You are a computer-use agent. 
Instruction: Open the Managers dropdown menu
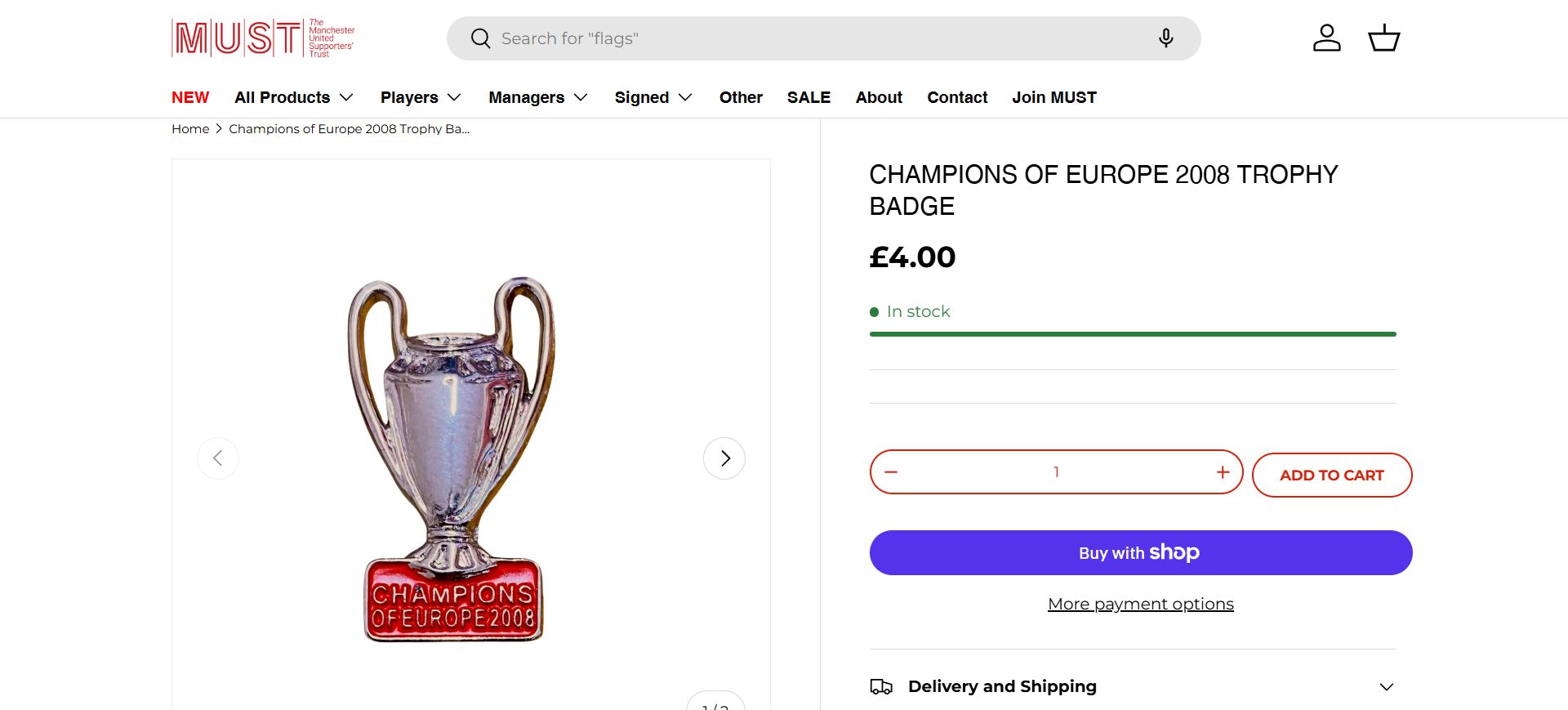click(x=538, y=98)
